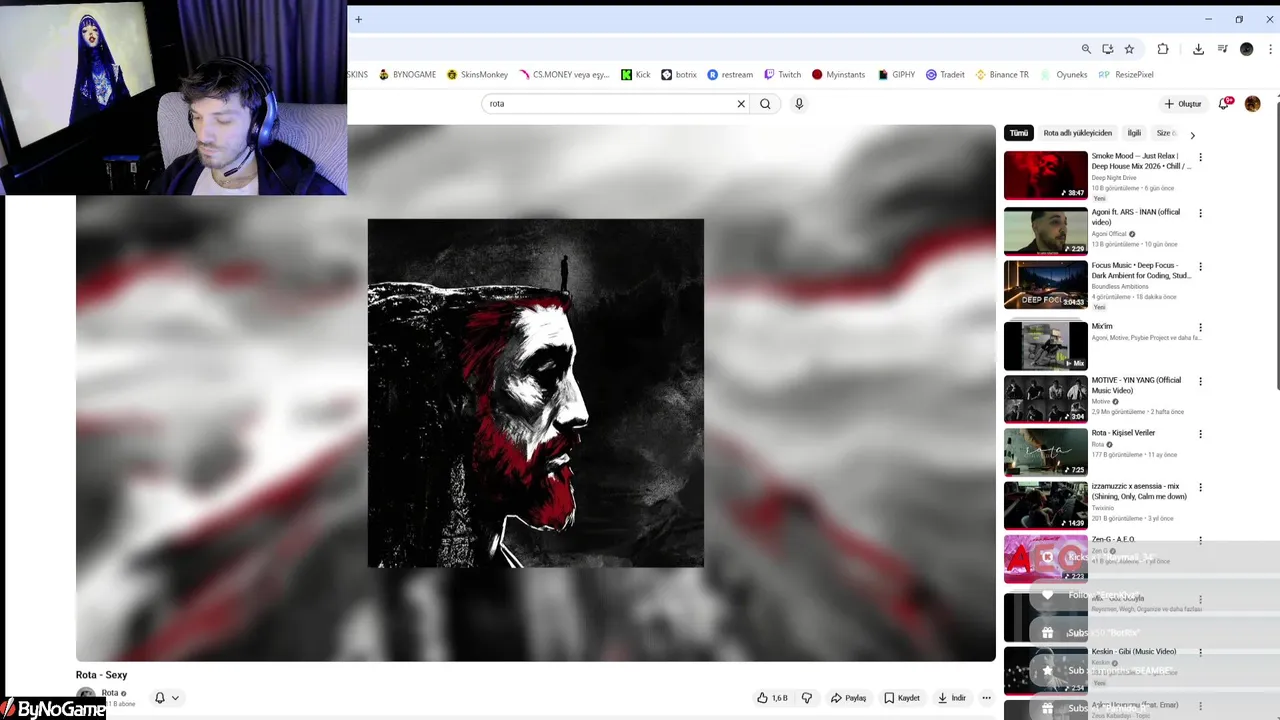
Task: Open the Chrome profile avatar
Action: coord(1246,49)
